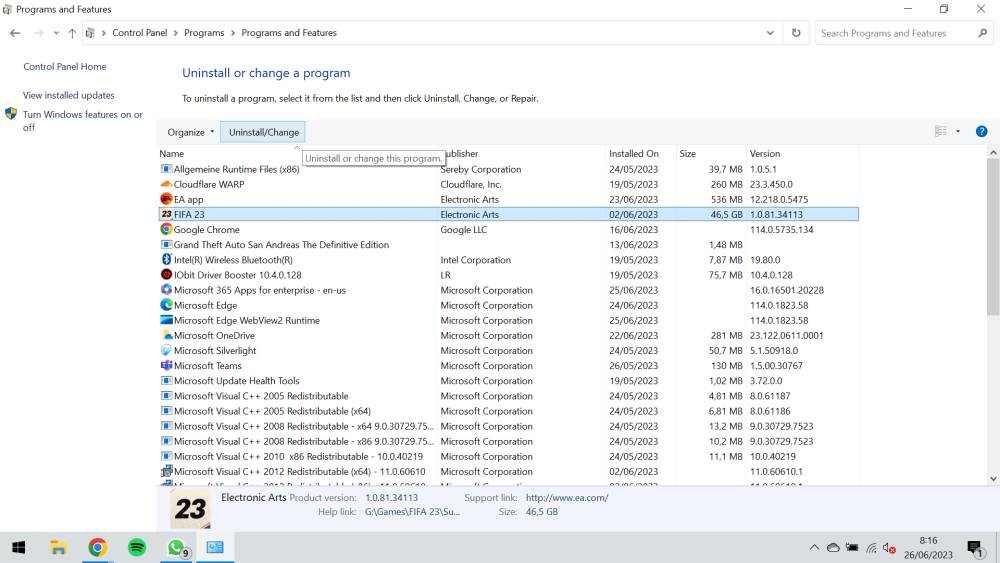Click the Intel Wireless Bluetooth icon

(x=166, y=260)
